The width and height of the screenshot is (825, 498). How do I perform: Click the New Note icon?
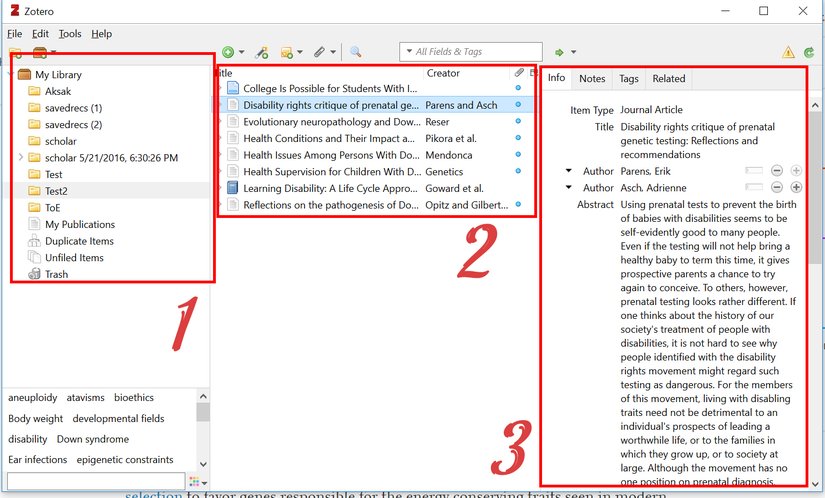(287, 52)
